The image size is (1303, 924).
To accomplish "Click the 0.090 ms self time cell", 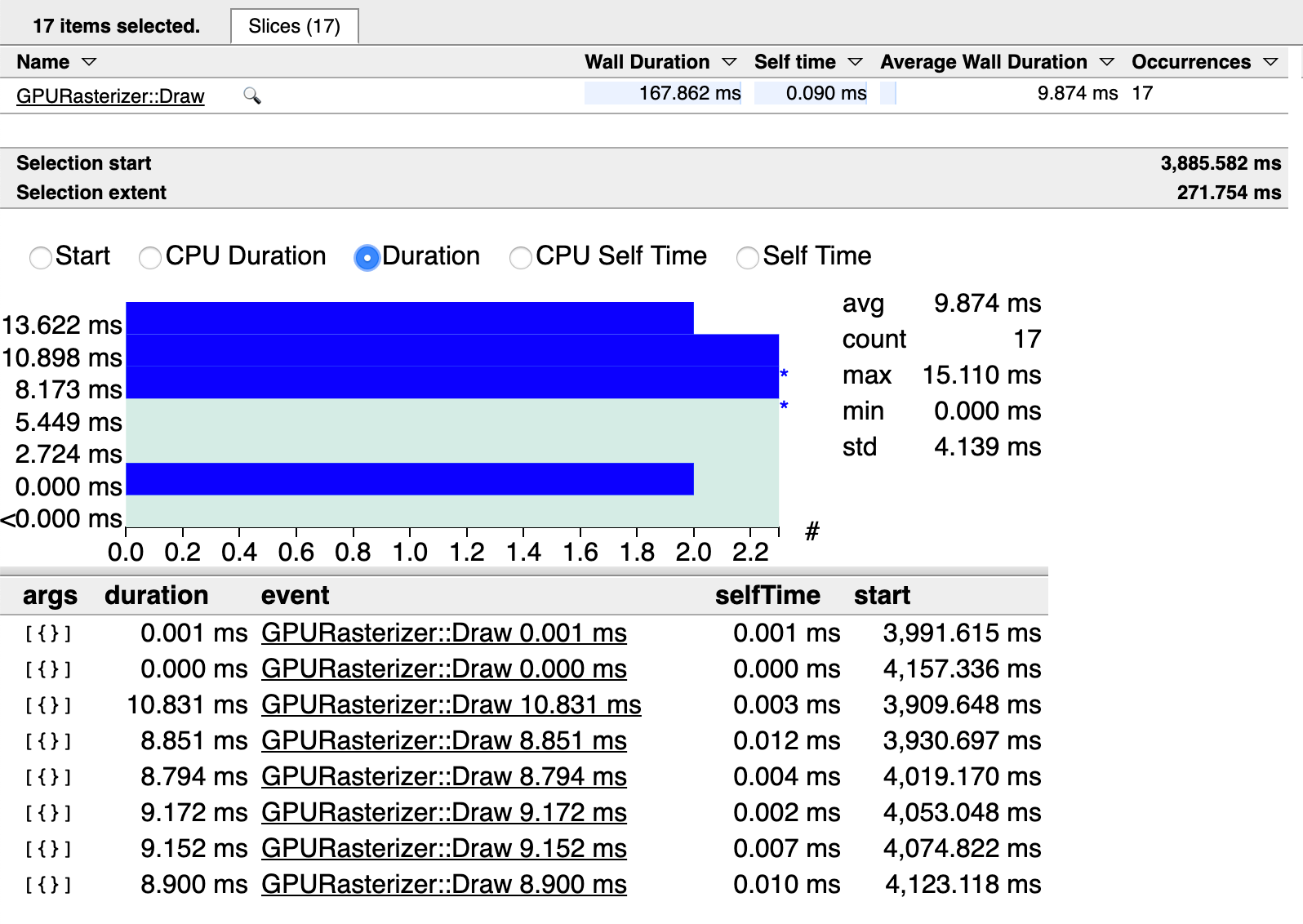I will click(811, 93).
